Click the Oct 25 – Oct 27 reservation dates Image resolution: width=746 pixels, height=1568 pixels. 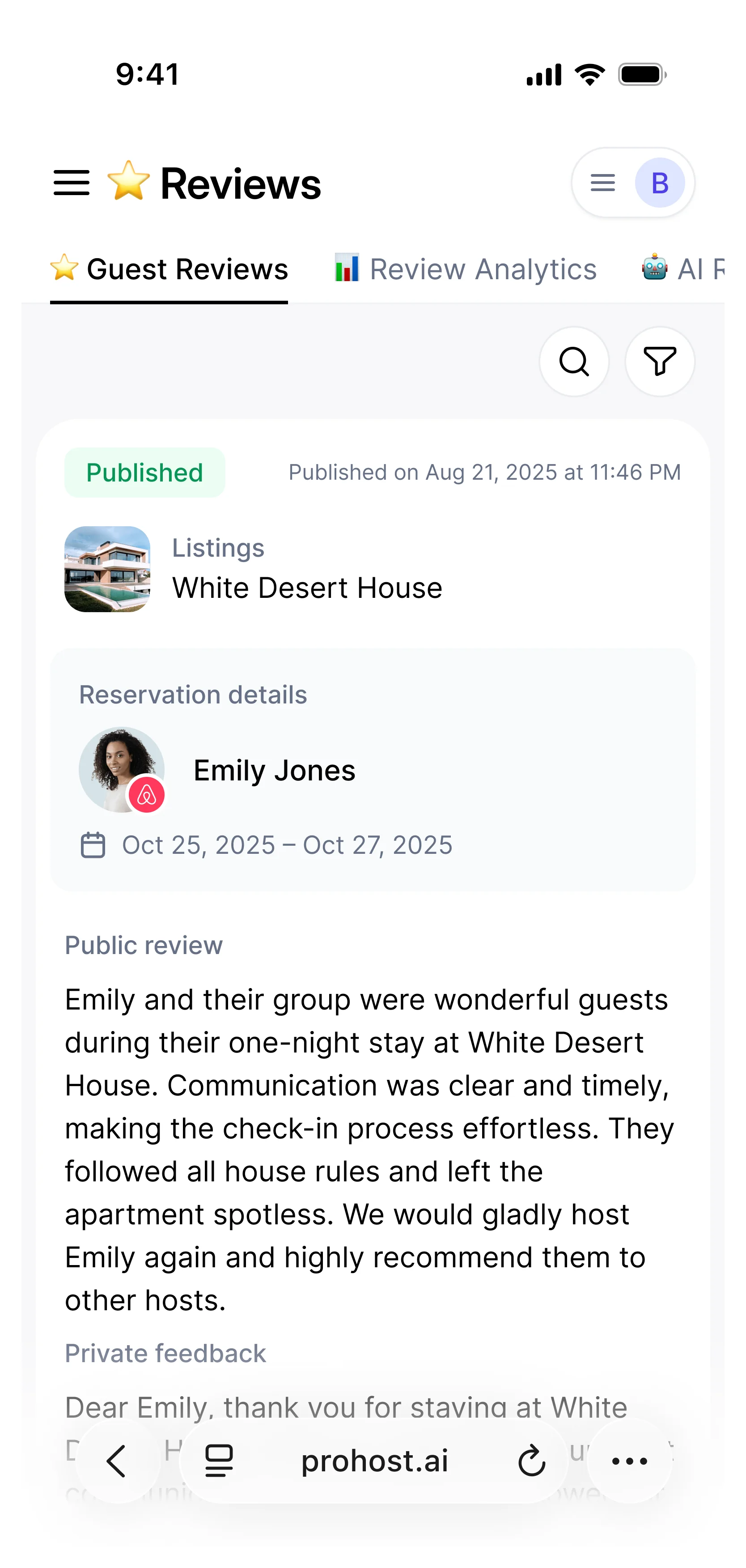(287, 845)
